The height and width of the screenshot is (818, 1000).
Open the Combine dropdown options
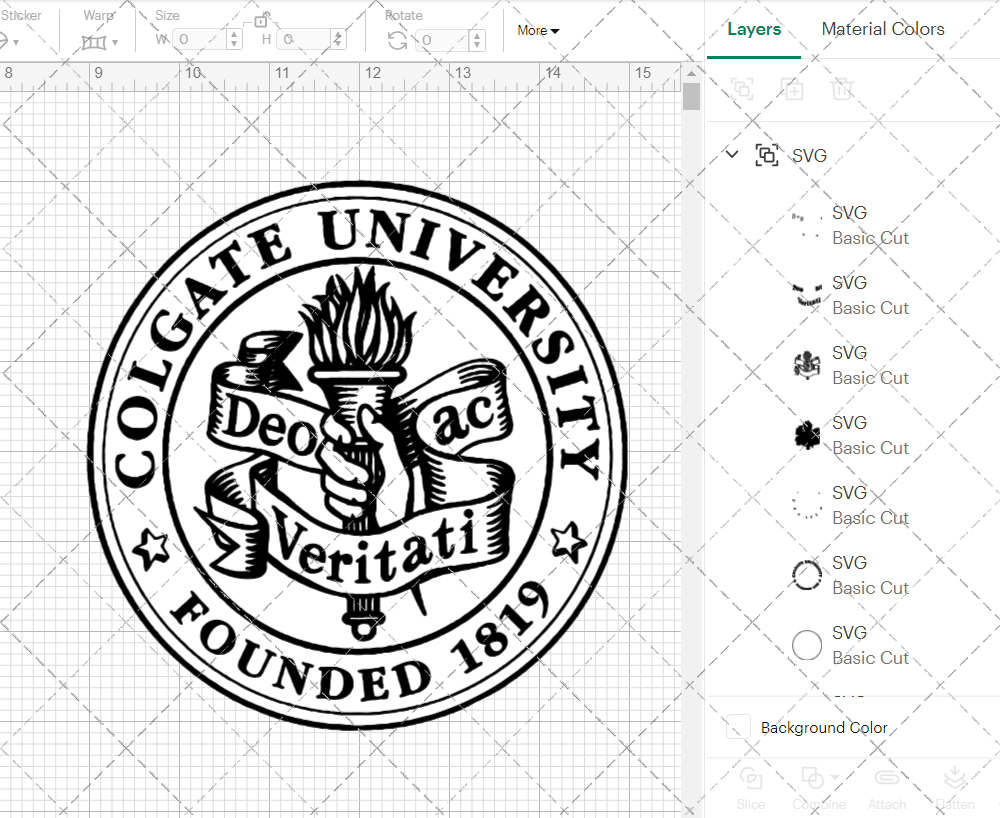835,777
